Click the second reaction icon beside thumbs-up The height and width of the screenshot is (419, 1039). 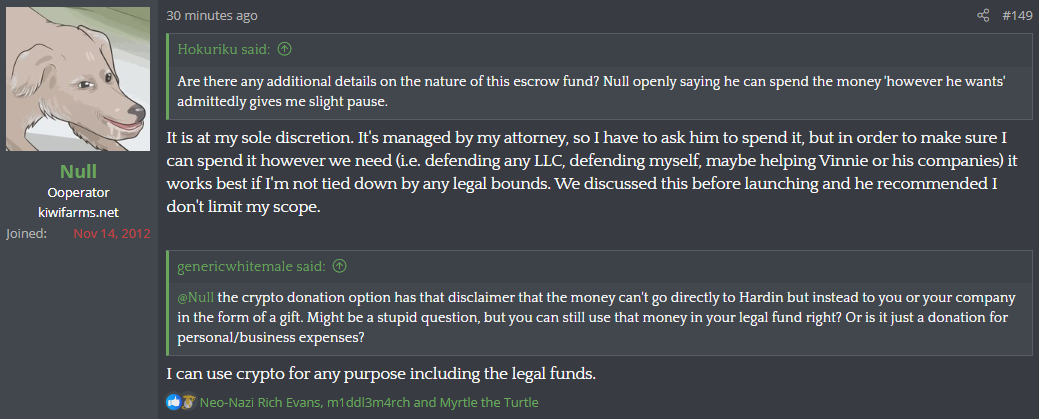pyautogui.click(x=186, y=402)
